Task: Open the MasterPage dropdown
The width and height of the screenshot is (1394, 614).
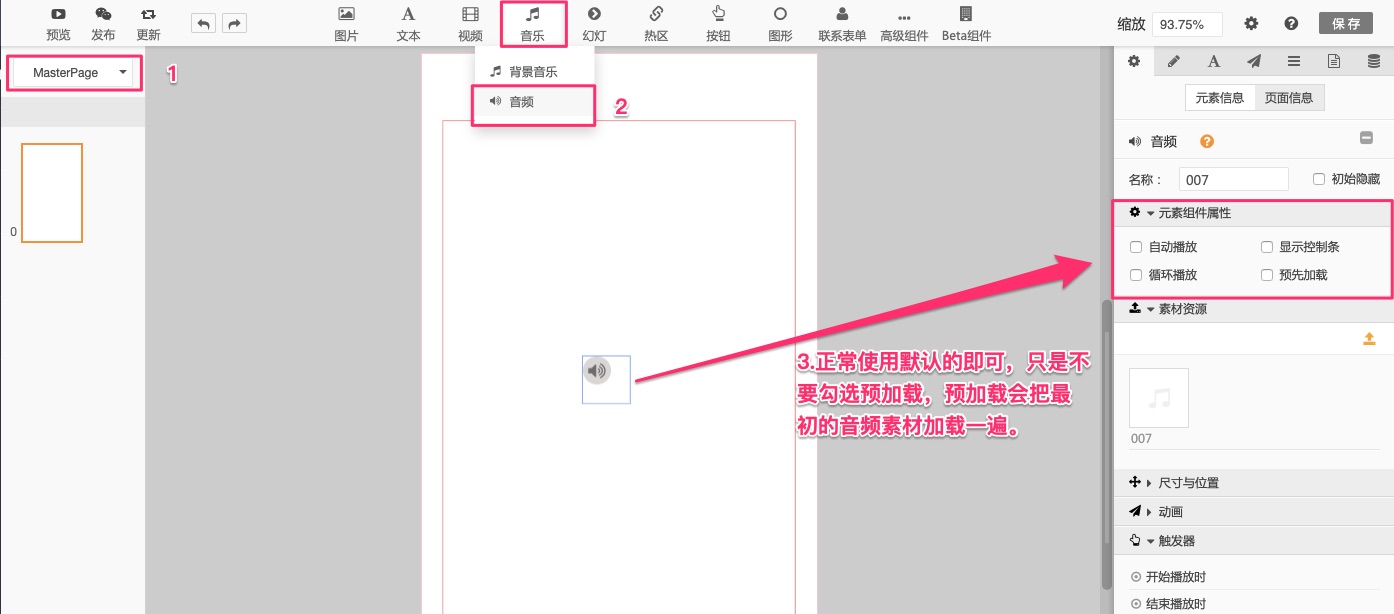Action: pyautogui.click(x=75, y=73)
